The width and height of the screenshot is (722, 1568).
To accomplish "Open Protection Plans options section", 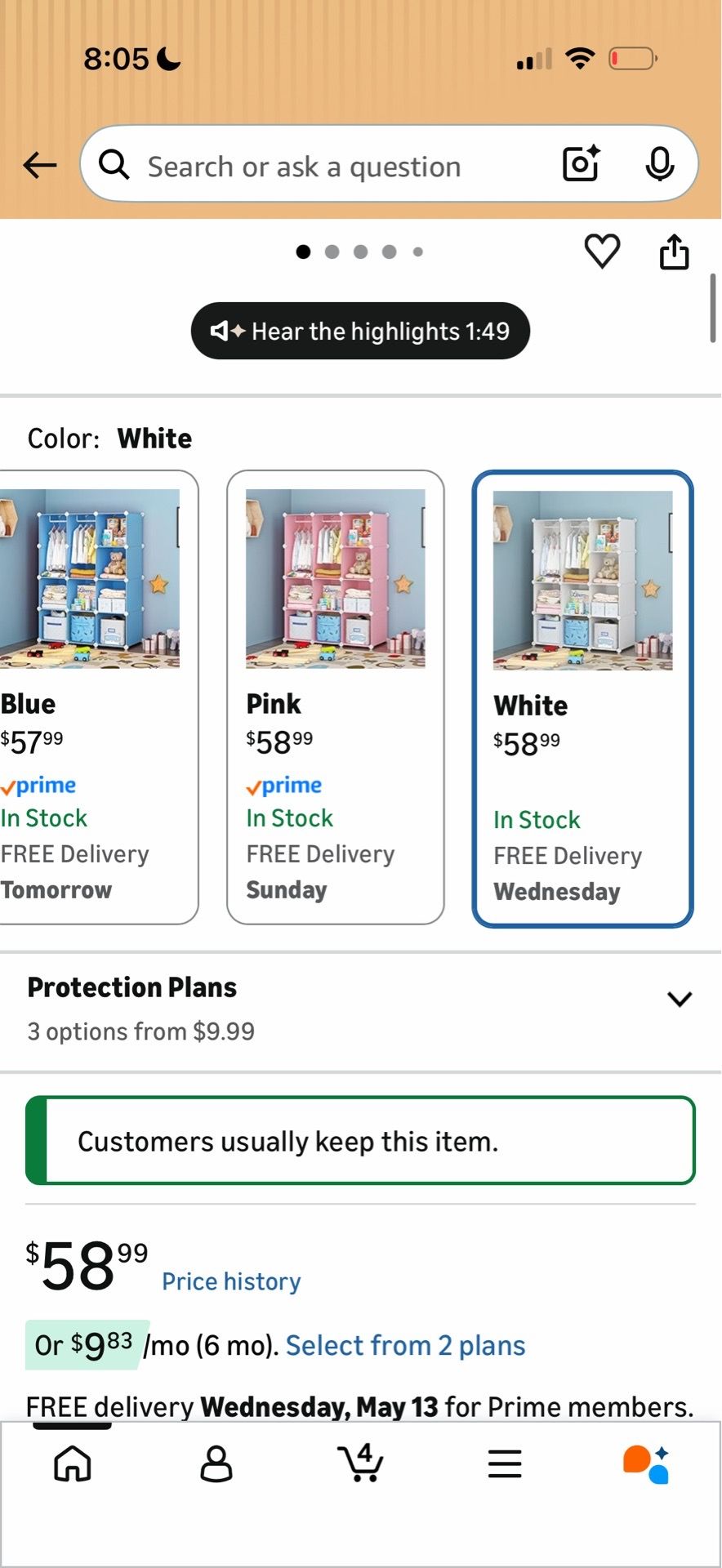I will [x=360, y=1010].
